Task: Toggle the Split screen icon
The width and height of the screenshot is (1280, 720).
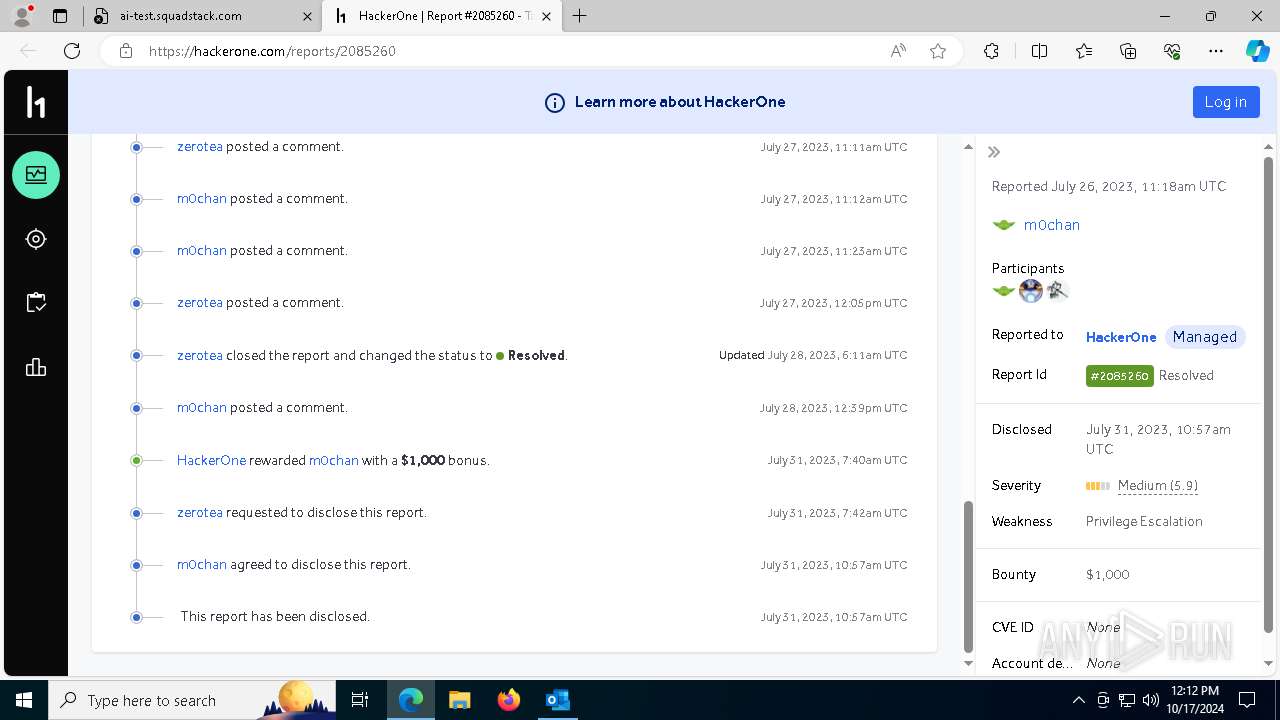Action: 1039,51
